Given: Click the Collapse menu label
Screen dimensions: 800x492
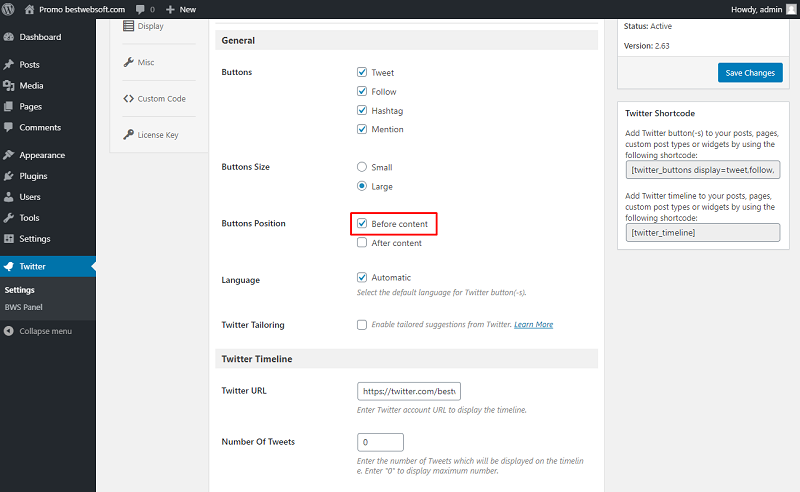Looking at the screenshot, I should [46, 331].
